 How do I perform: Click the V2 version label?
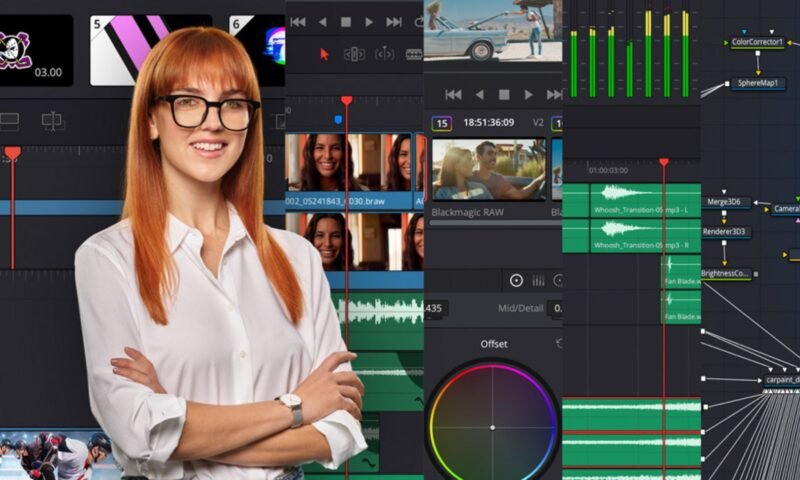pyautogui.click(x=538, y=122)
